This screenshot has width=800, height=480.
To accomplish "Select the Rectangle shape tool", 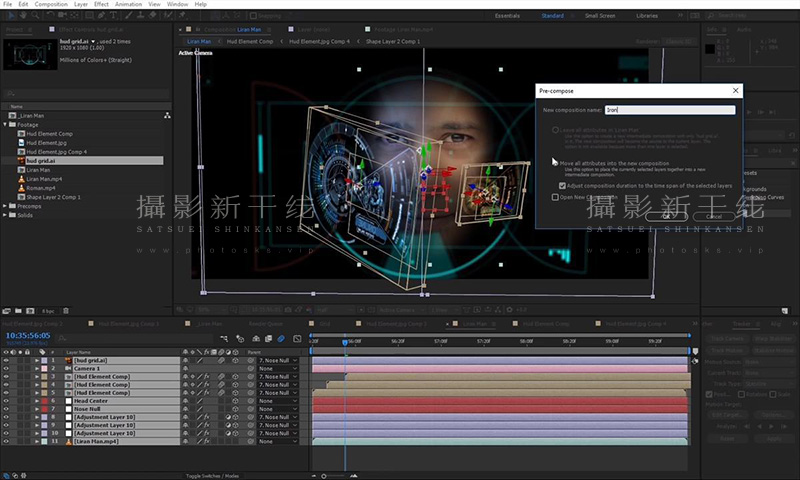I will coord(89,15).
